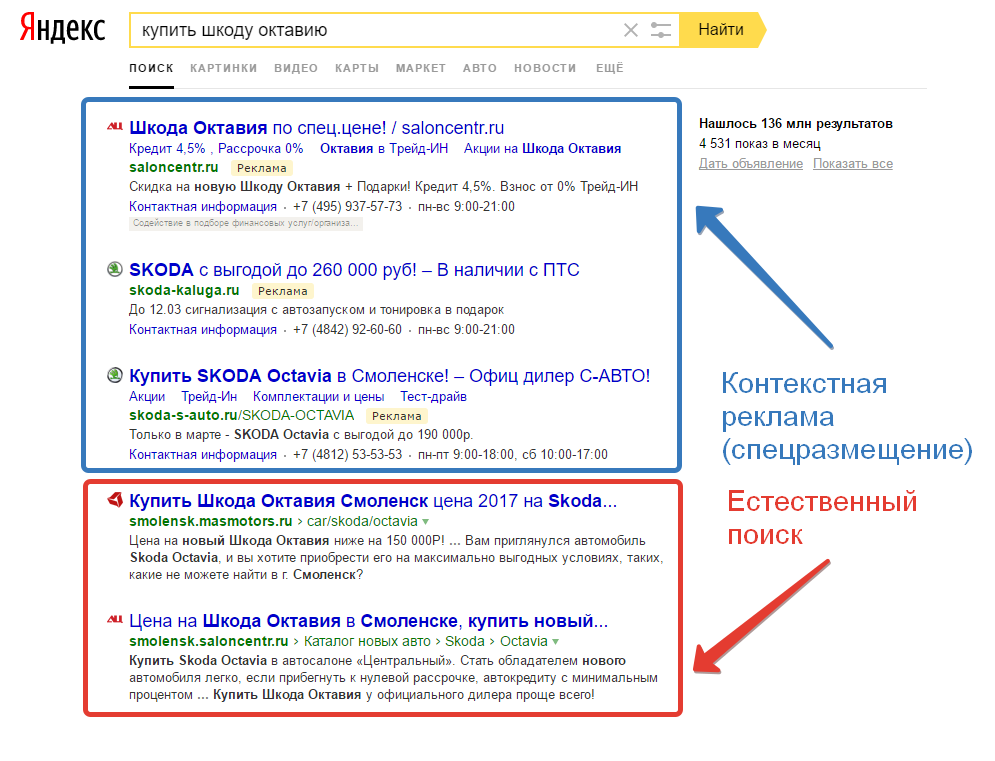Click the green saloncentr.ru ad URL
This screenshot has width=995, height=761.
point(173,168)
